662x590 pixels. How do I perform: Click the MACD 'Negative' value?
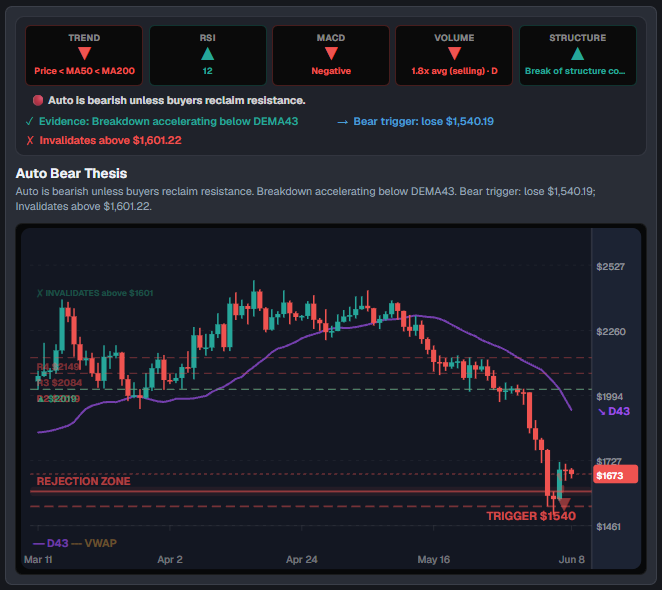coord(331,71)
